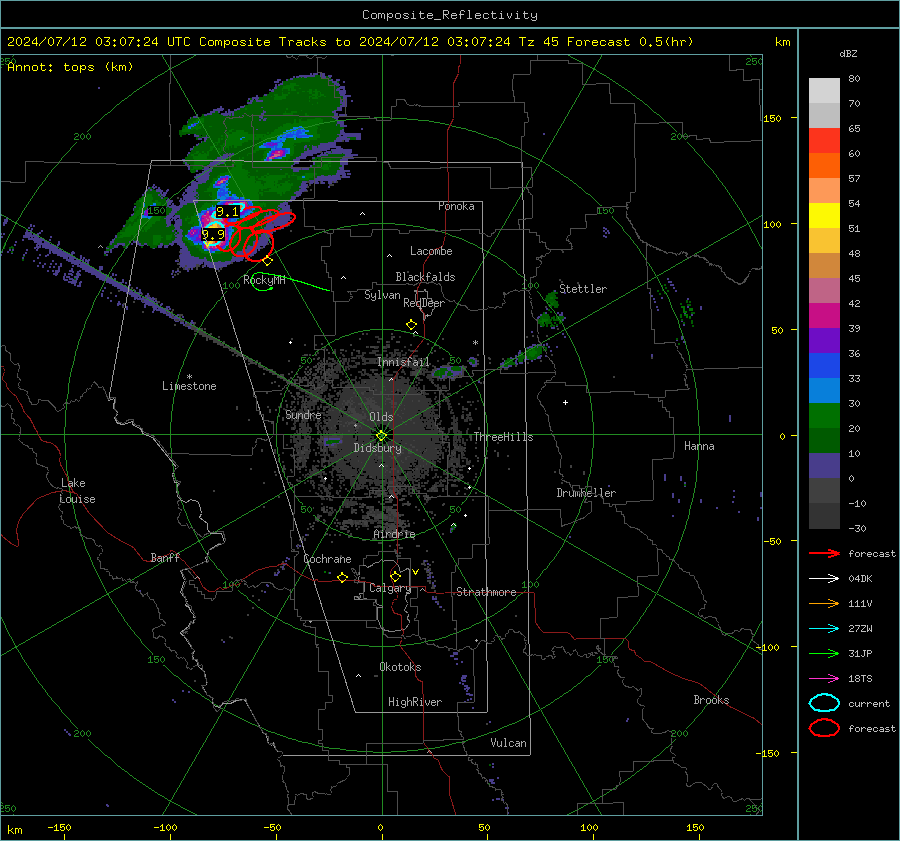Click the Brooks town label
The height and width of the screenshot is (841, 900).
pos(711,700)
